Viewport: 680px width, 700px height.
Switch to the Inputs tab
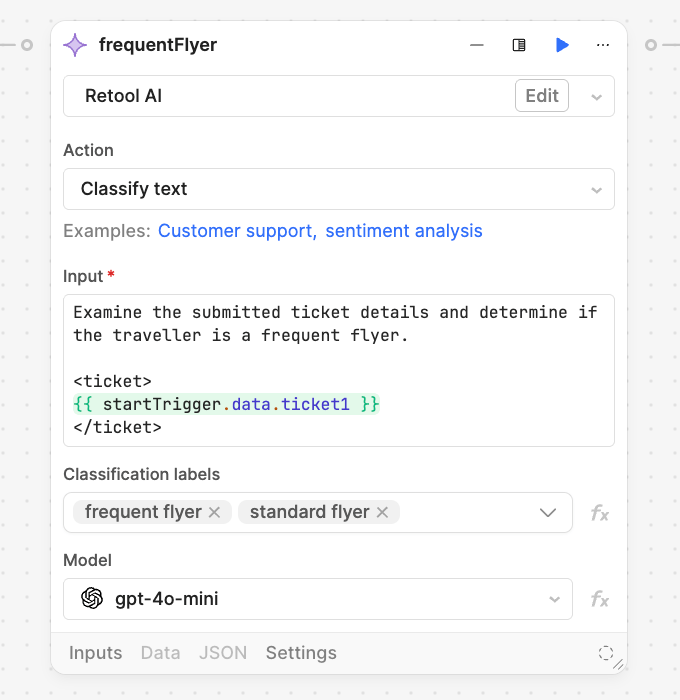(x=95, y=653)
